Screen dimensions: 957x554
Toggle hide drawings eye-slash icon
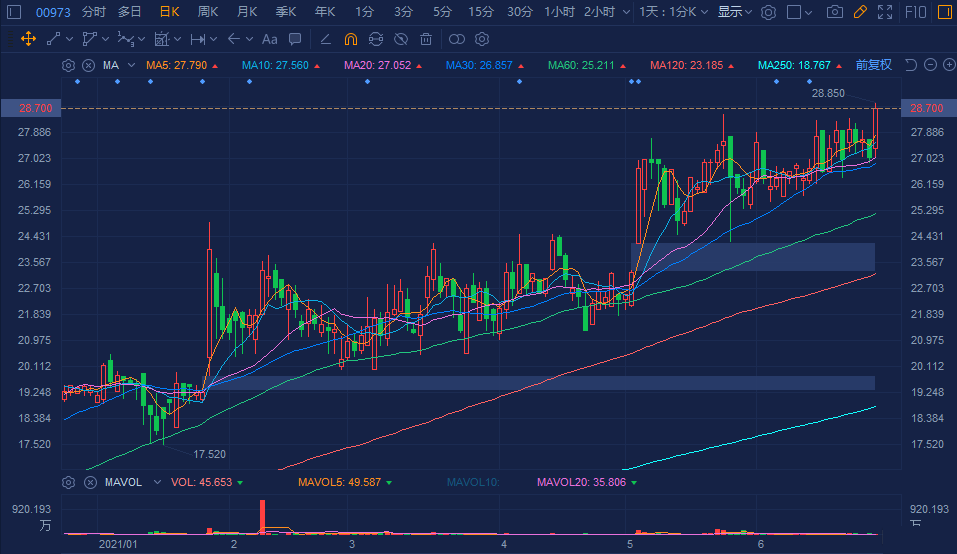point(401,39)
